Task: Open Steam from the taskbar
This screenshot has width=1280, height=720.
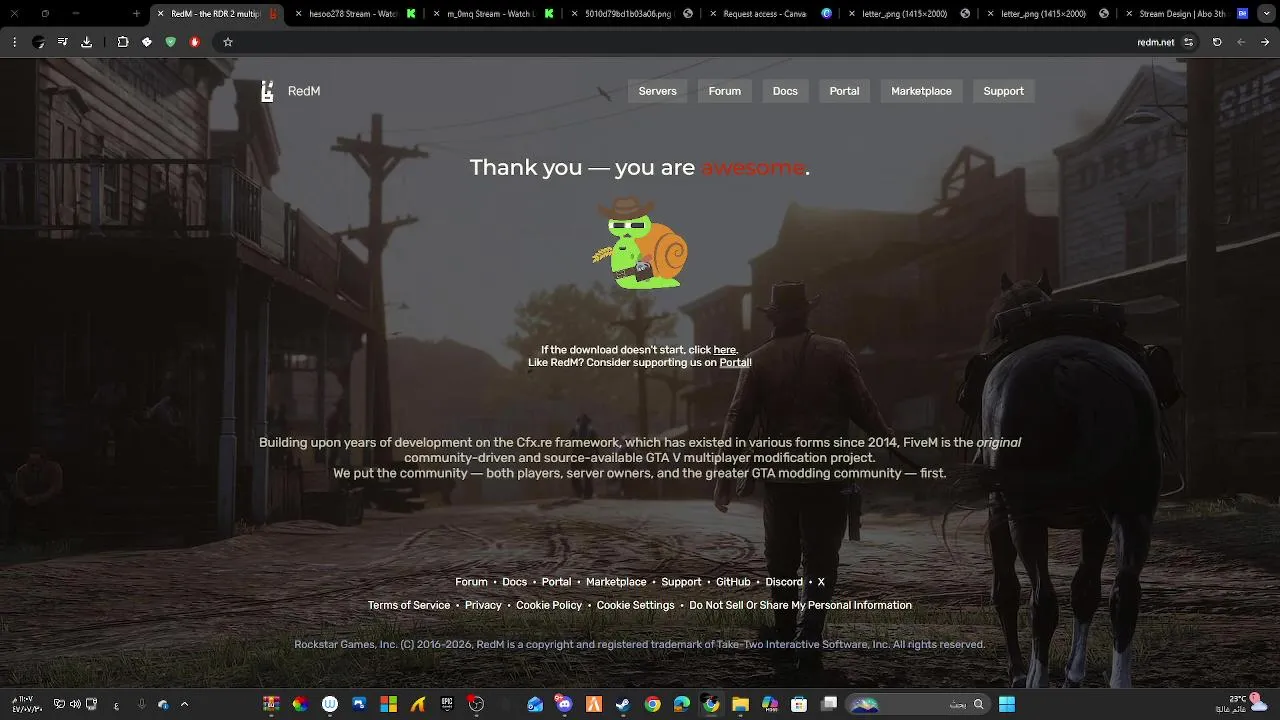Action: coord(622,704)
